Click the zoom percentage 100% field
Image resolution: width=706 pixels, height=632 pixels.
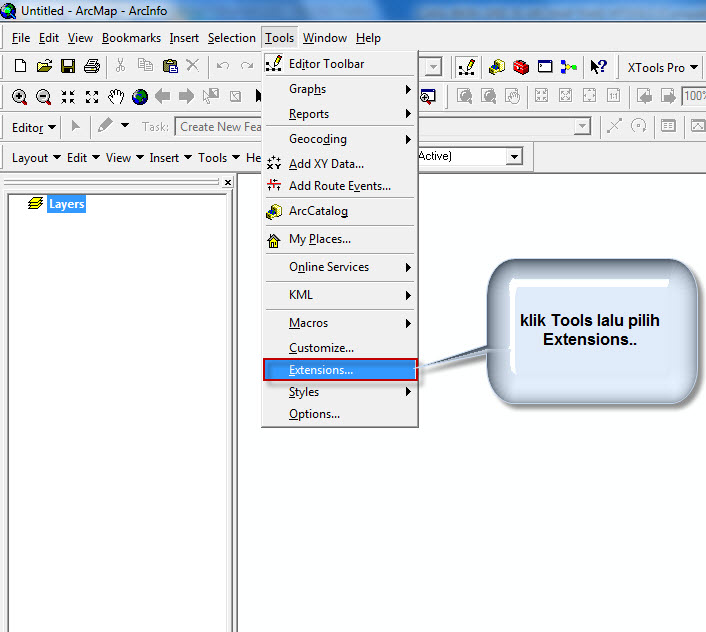[x=694, y=96]
